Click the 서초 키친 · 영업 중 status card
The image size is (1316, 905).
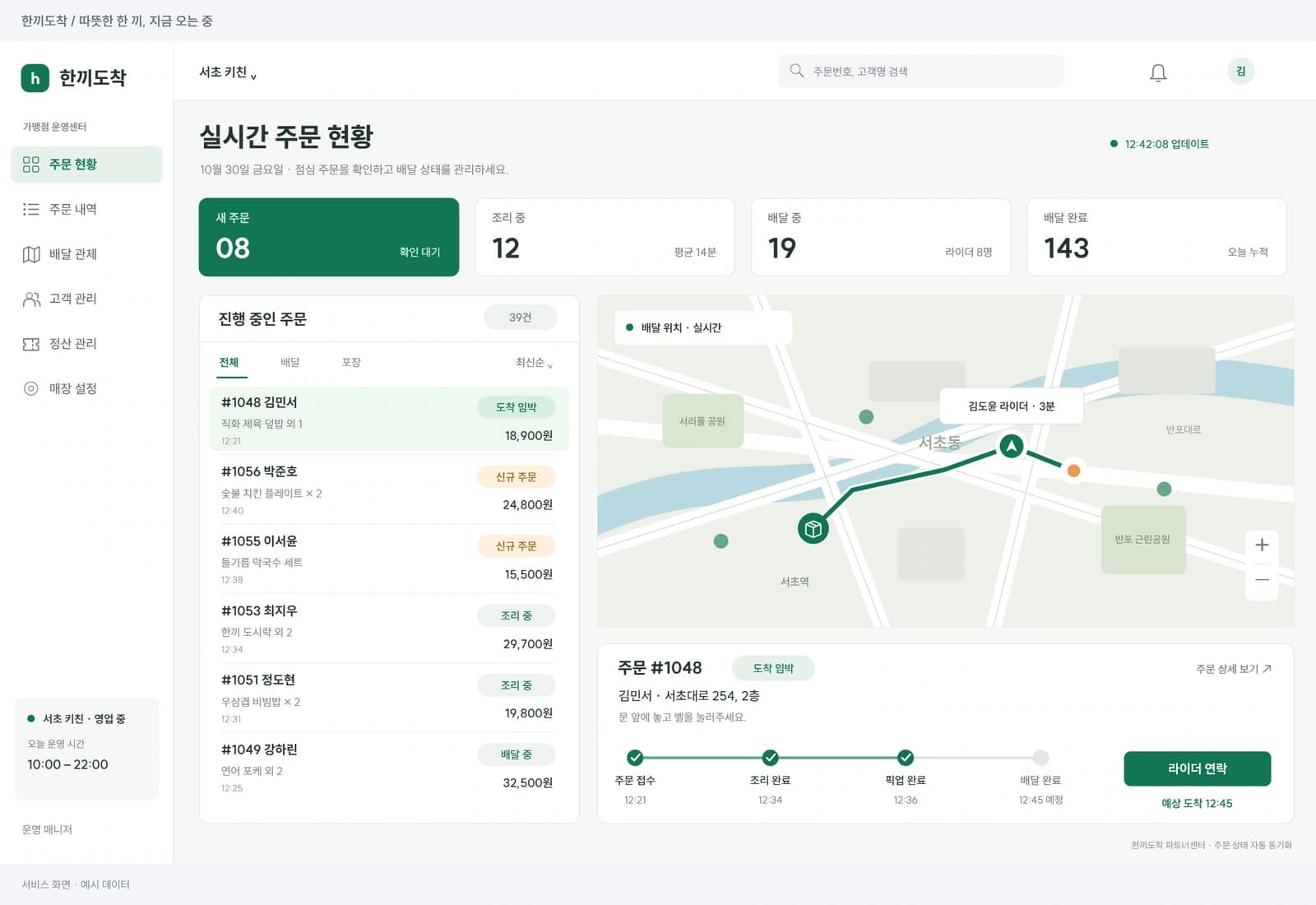point(86,749)
